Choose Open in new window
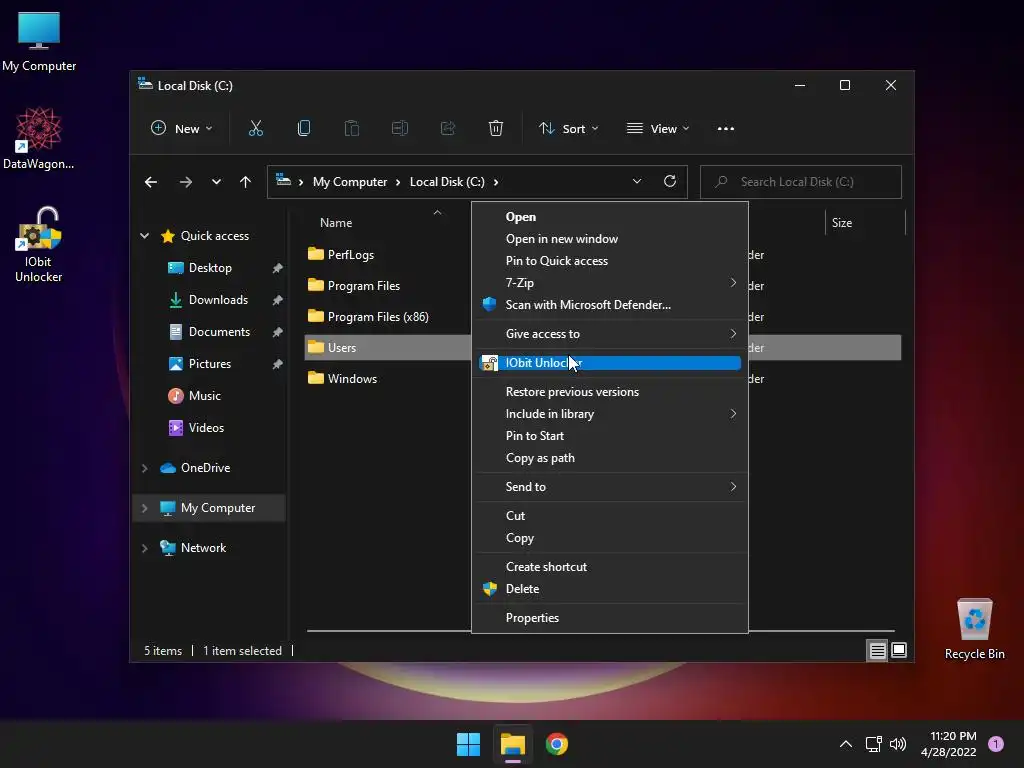The height and width of the screenshot is (768, 1024). [x=610, y=239]
